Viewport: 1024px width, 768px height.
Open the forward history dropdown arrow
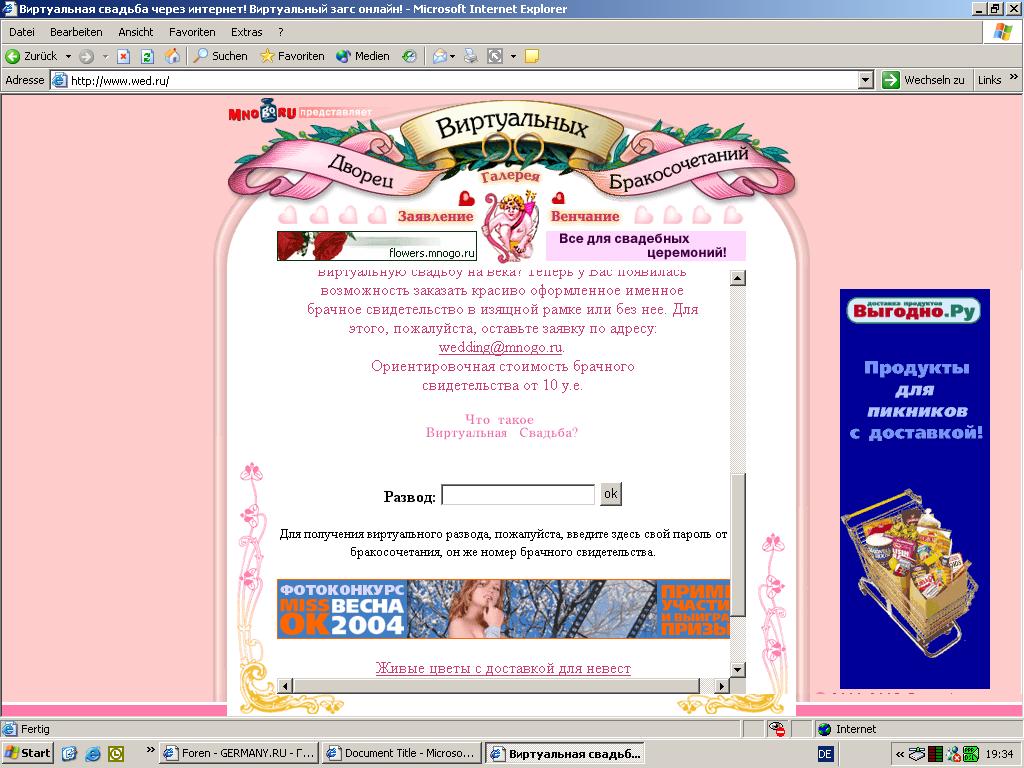coord(105,56)
